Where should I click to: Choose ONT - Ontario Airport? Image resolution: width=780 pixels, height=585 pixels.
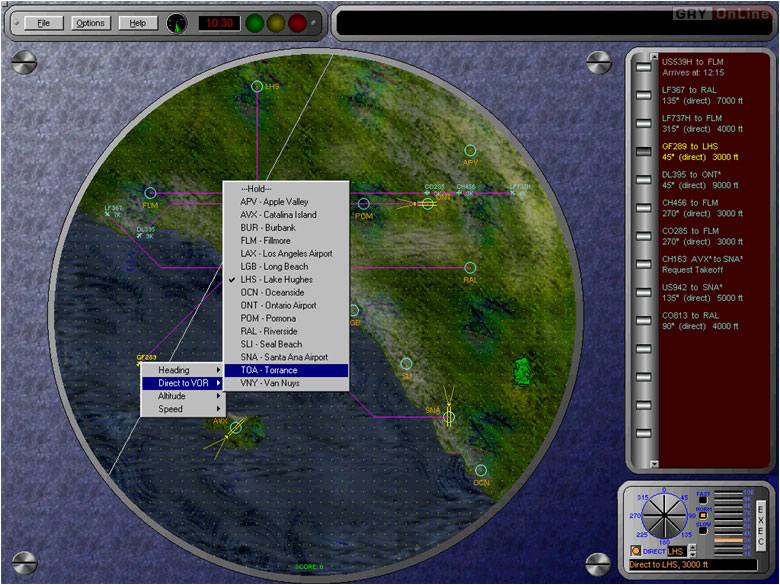(x=286, y=305)
